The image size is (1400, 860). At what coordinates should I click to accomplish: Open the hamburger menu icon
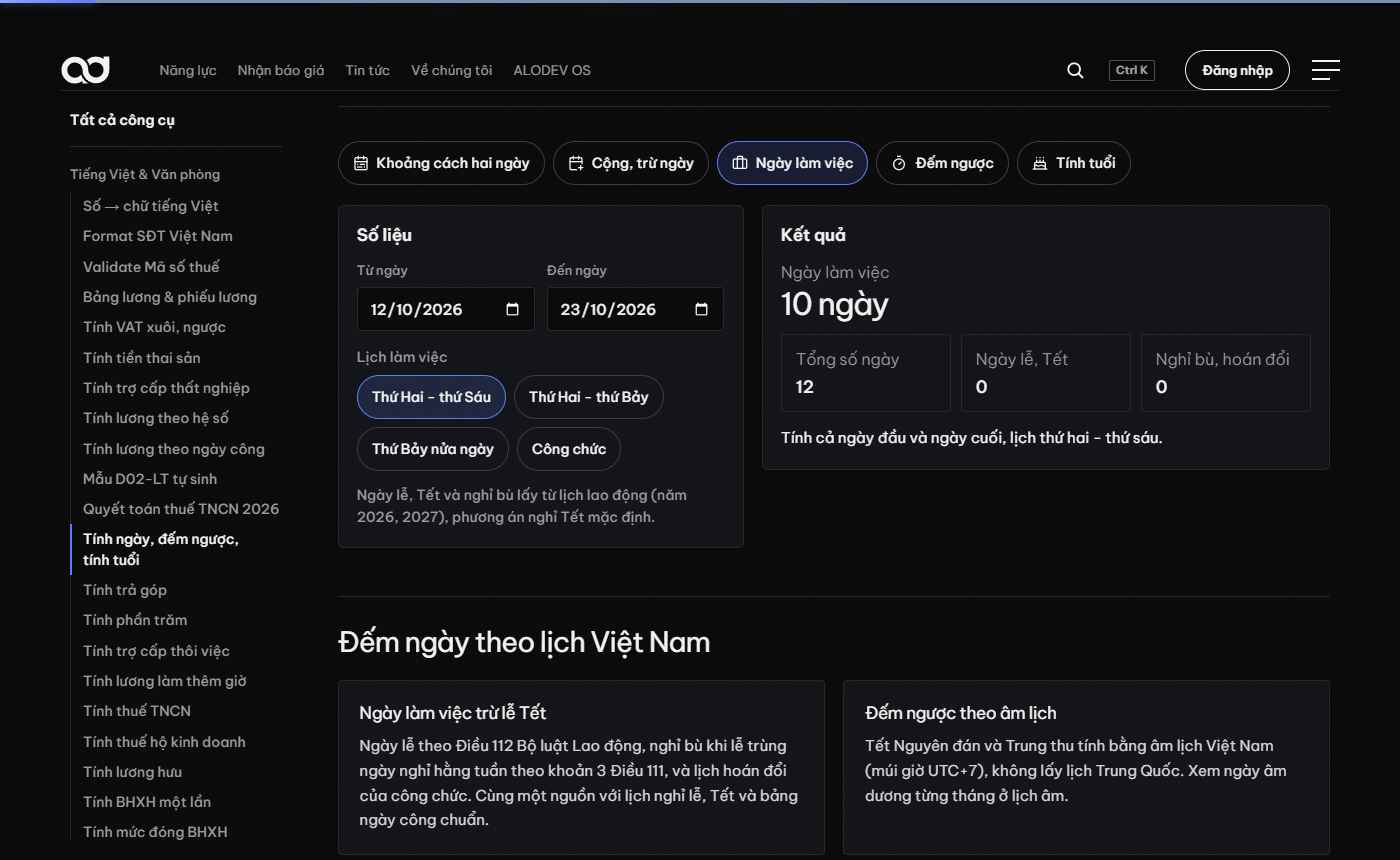[x=1325, y=70]
